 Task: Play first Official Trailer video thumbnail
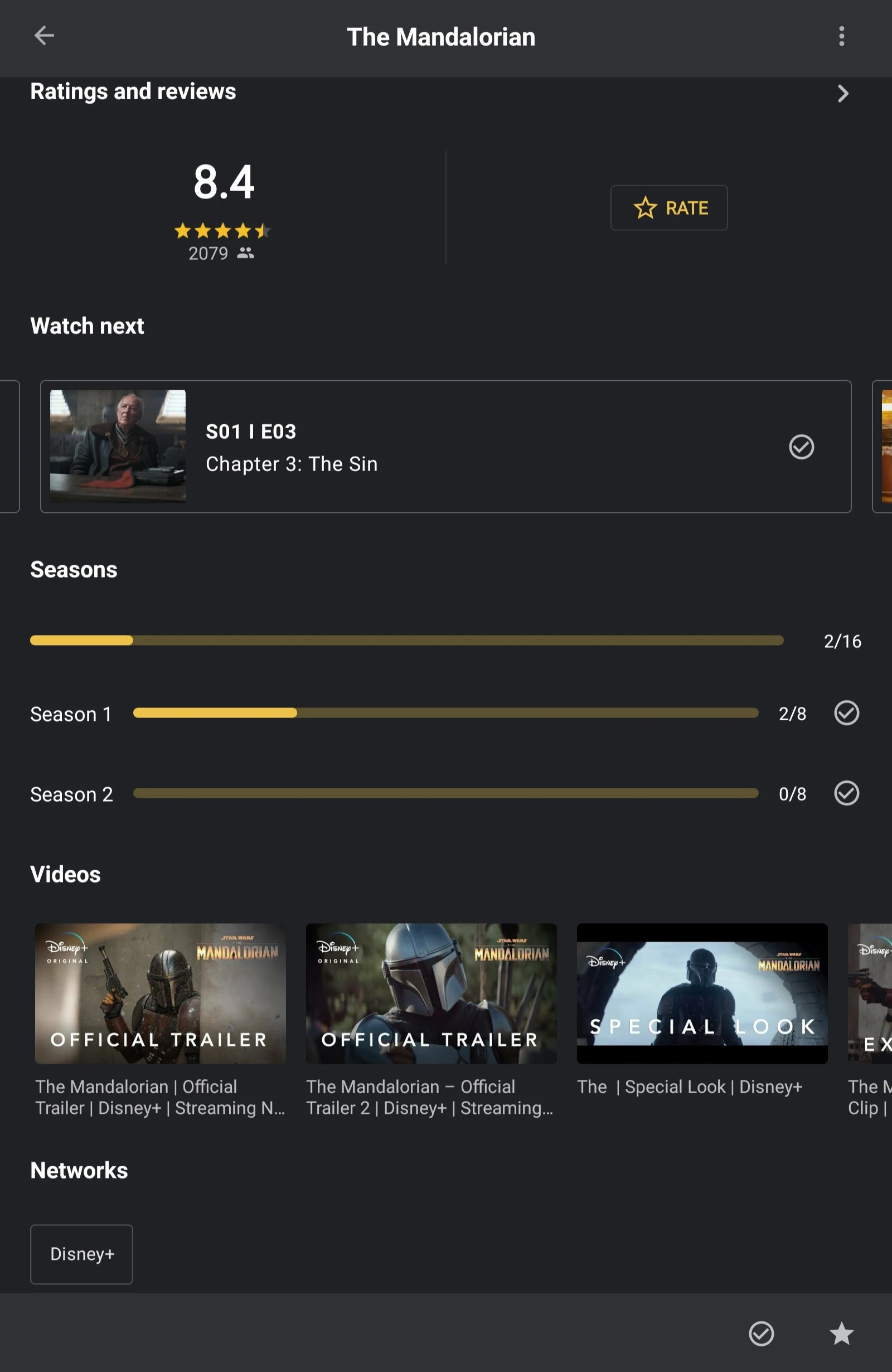[x=161, y=993]
